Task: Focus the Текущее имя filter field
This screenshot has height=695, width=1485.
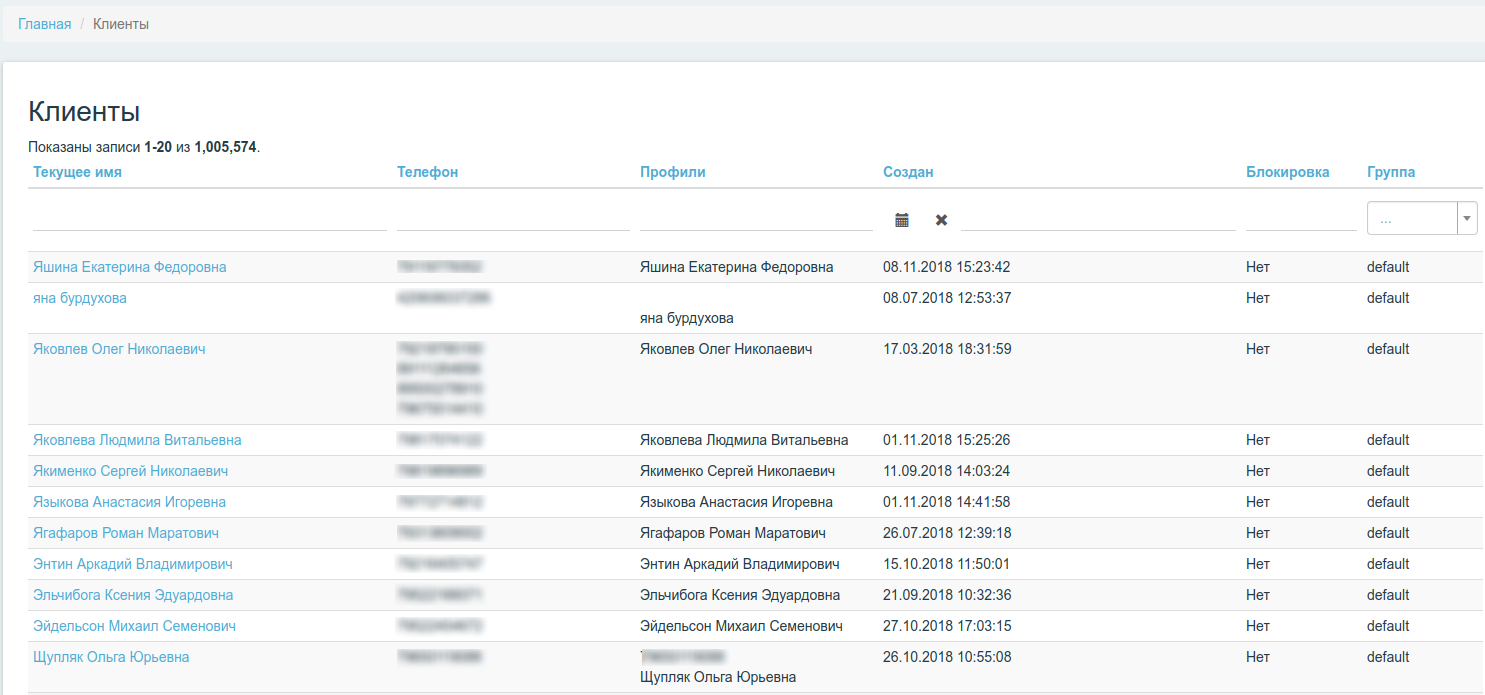Action: pos(210,217)
